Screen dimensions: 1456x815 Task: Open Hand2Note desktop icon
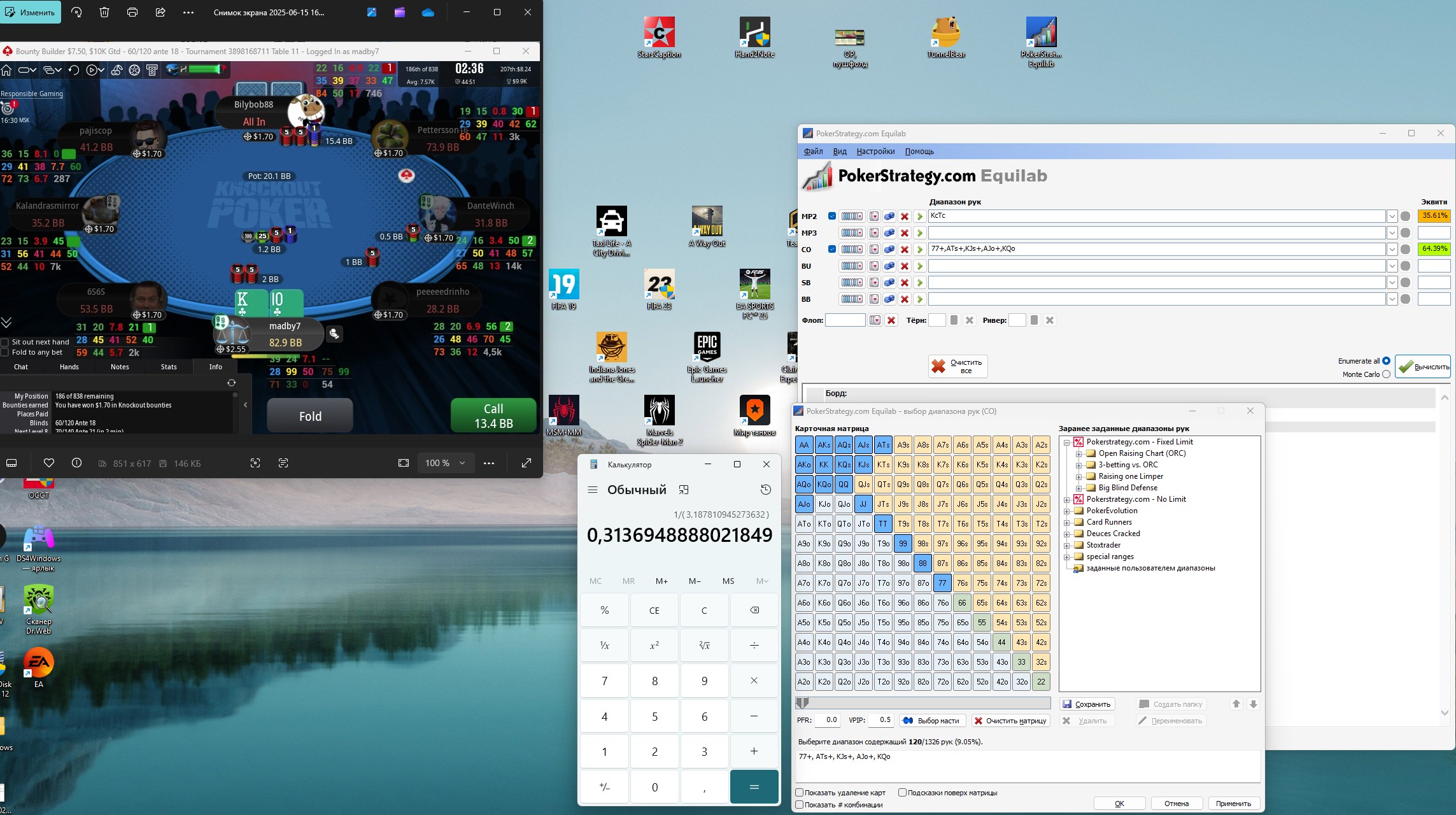tap(754, 38)
